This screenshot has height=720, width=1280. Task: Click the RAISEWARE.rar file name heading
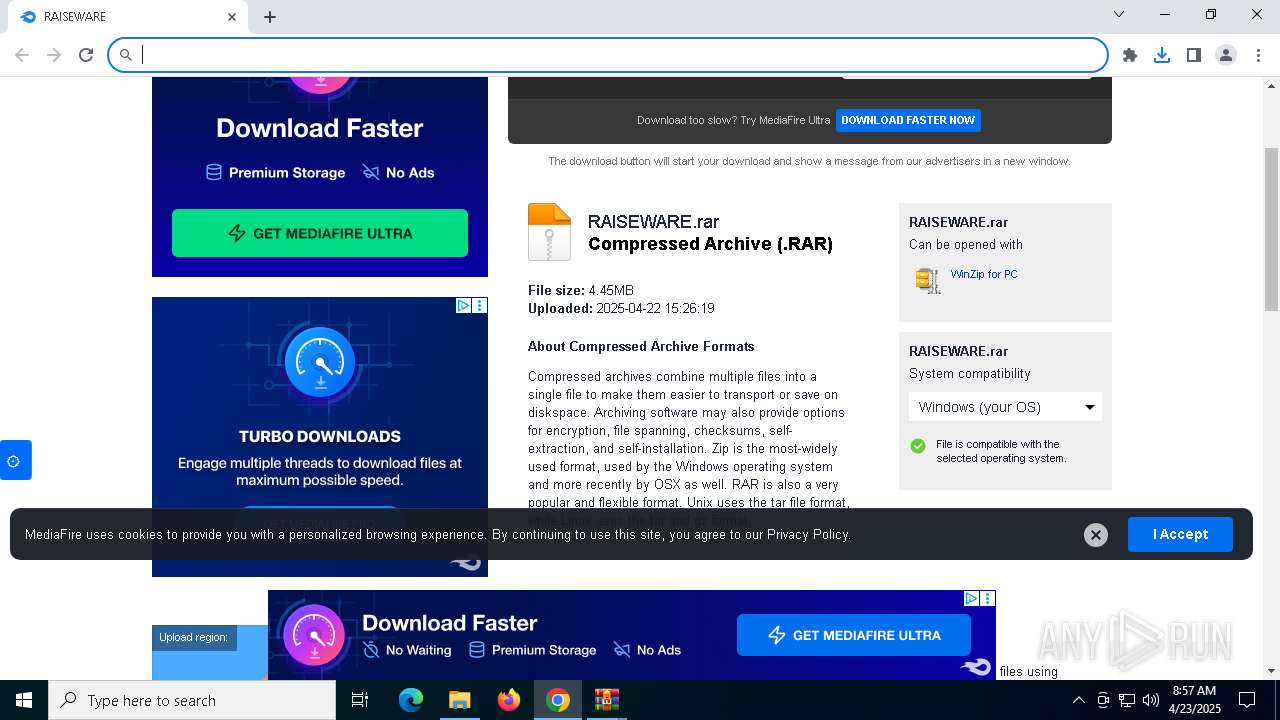653,222
